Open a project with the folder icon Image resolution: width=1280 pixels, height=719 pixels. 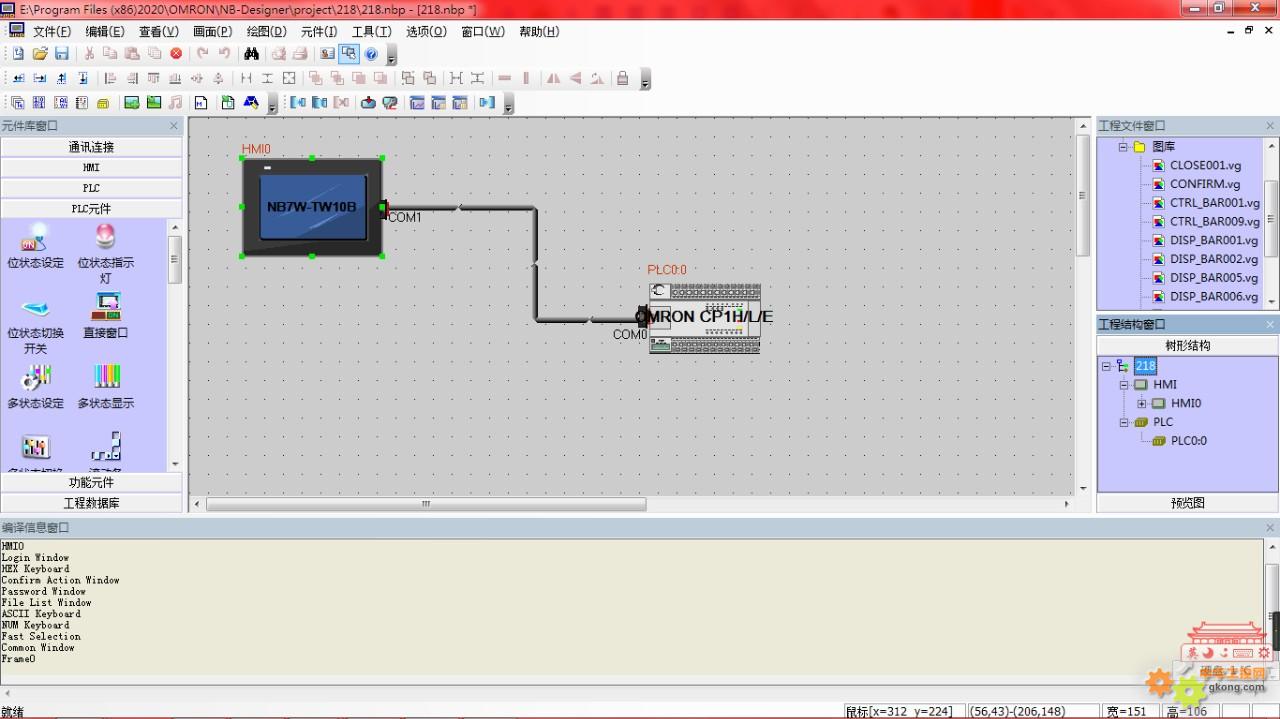pos(40,53)
